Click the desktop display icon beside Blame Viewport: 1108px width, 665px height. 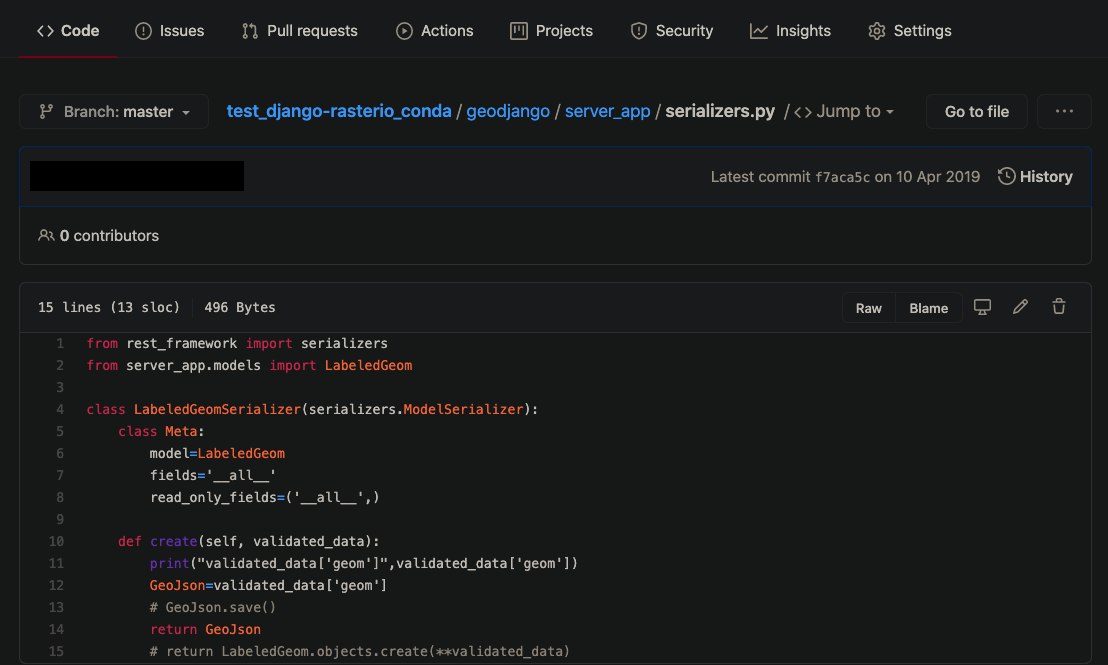pyautogui.click(x=982, y=307)
